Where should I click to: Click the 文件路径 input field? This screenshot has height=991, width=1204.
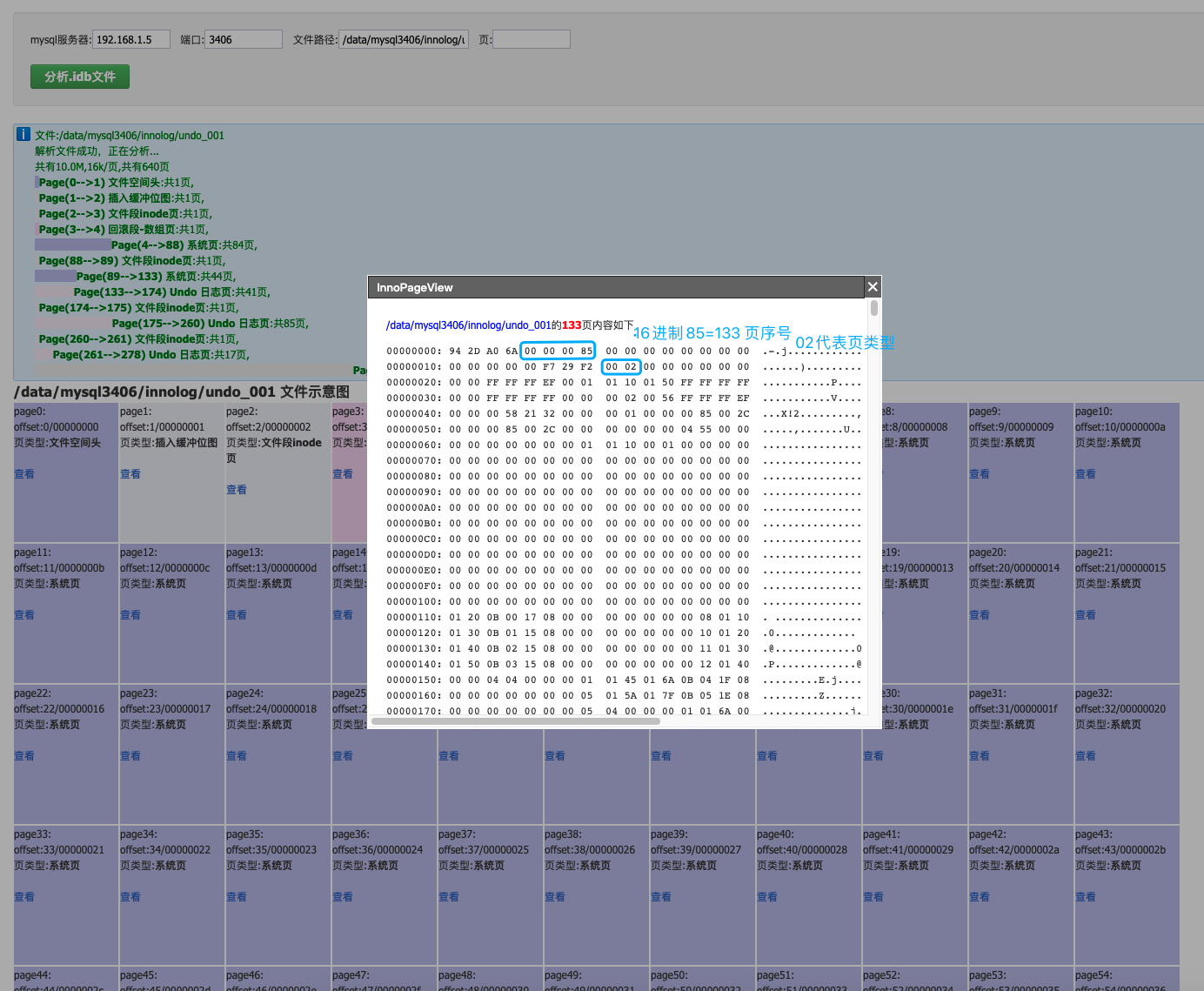tap(404, 39)
